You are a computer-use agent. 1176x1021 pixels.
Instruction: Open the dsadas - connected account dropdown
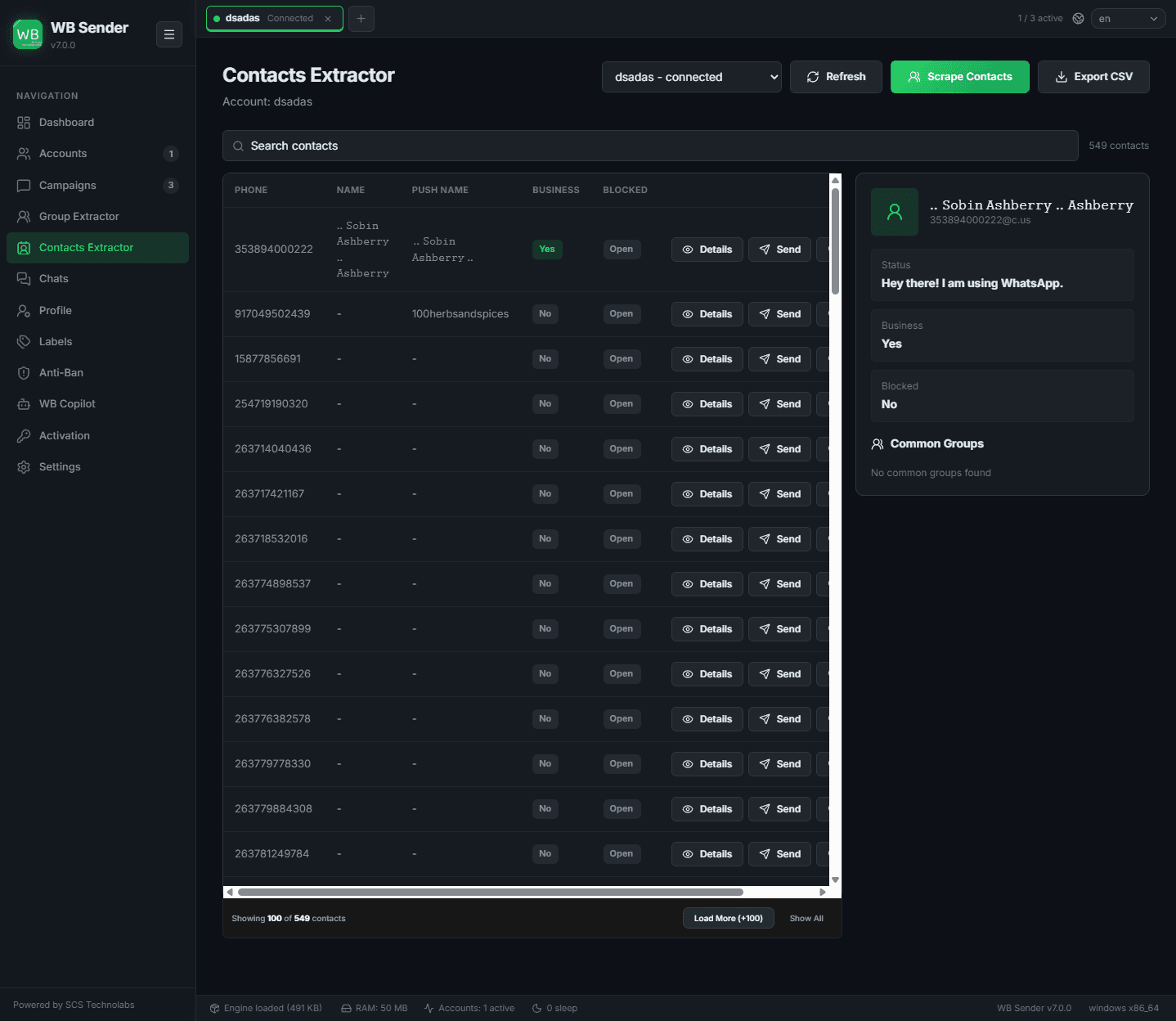tap(692, 77)
